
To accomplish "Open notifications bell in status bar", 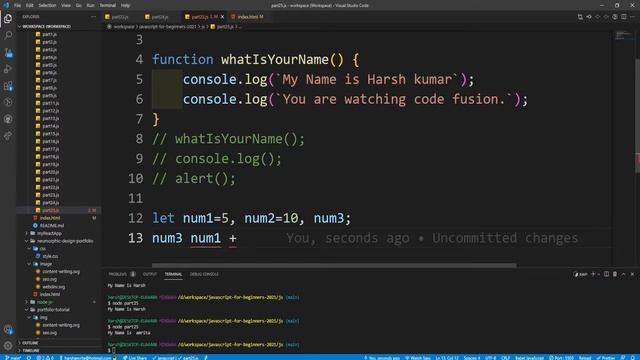I will (x=632, y=358).
